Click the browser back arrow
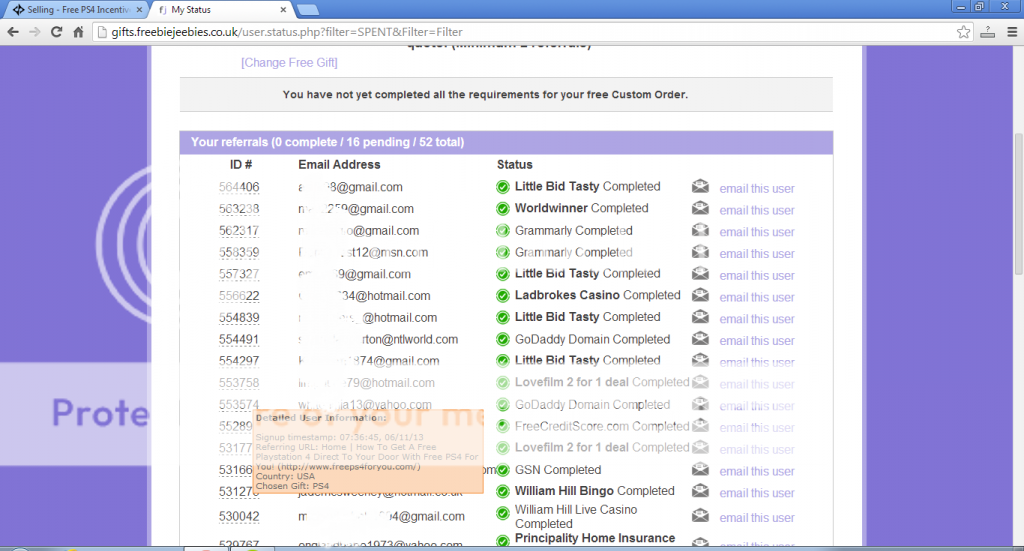 tap(12, 32)
